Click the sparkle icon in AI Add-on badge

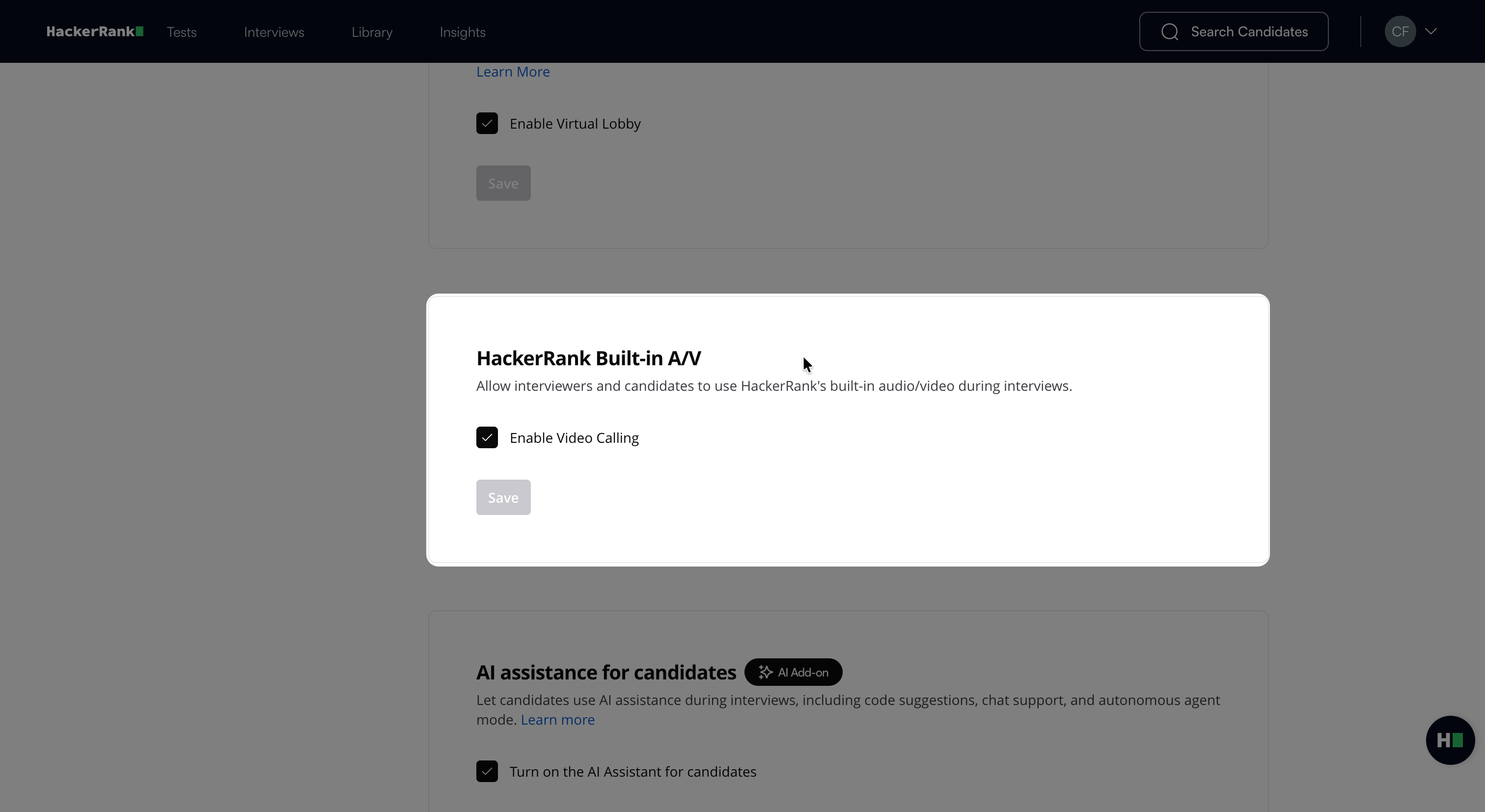click(765, 672)
